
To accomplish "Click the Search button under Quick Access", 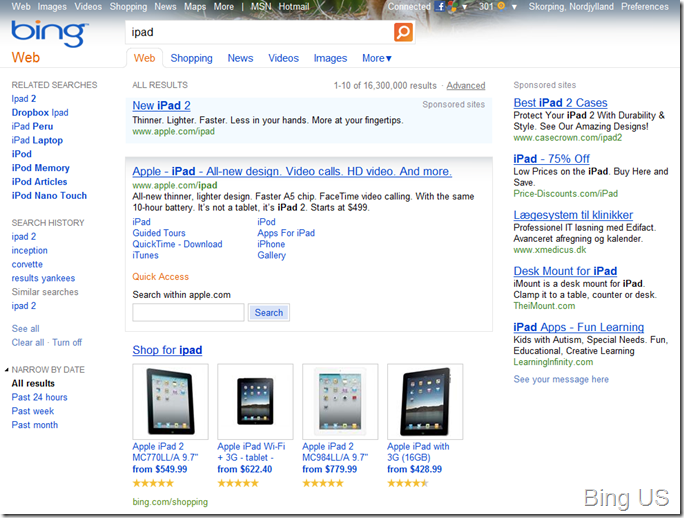I will click(x=269, y=312).
